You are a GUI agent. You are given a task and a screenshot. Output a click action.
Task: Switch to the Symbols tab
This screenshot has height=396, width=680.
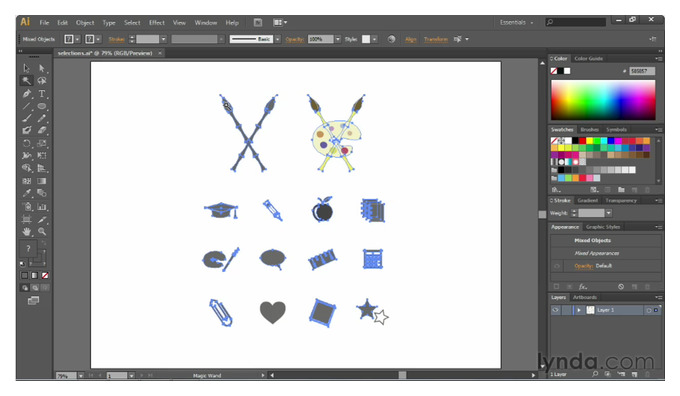[616, 130]
